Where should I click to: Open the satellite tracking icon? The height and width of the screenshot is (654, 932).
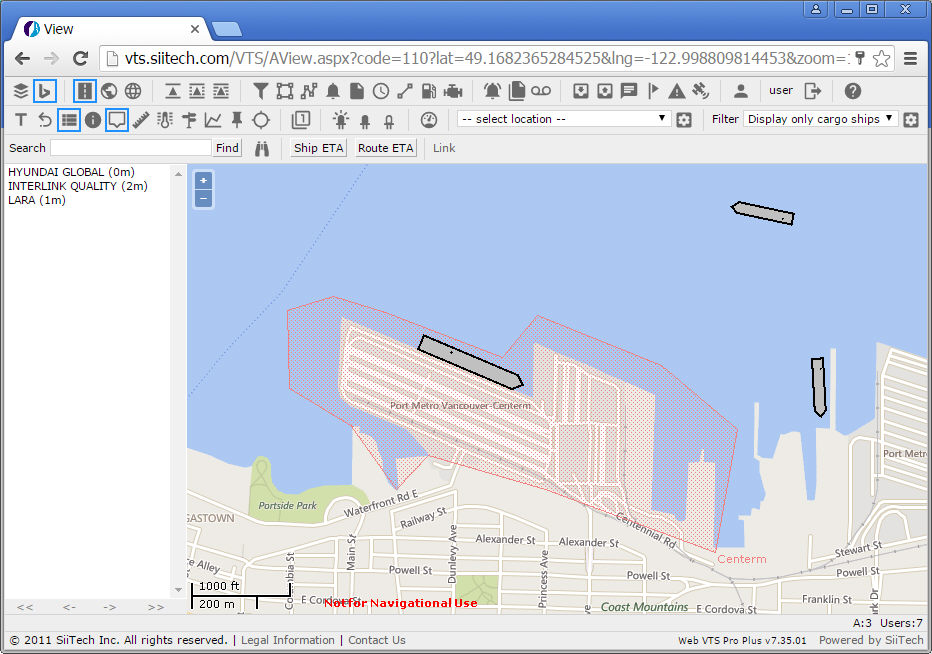click(x=701, y=91)
